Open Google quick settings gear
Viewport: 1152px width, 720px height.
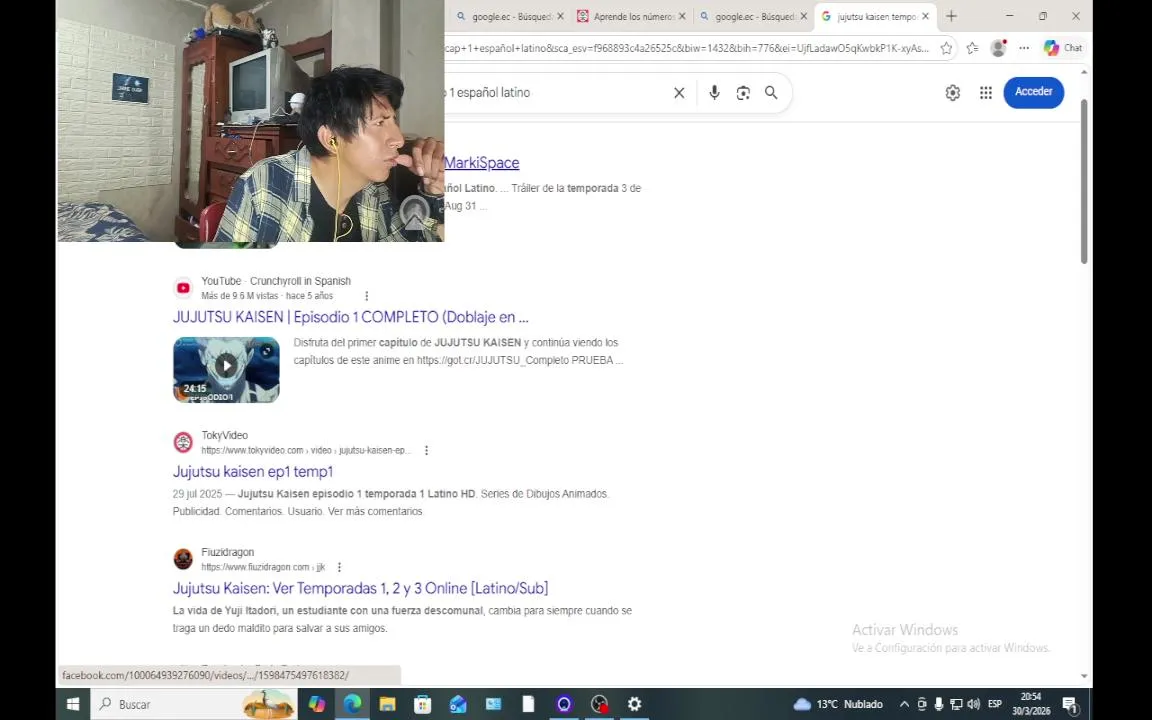click(952, 93)
